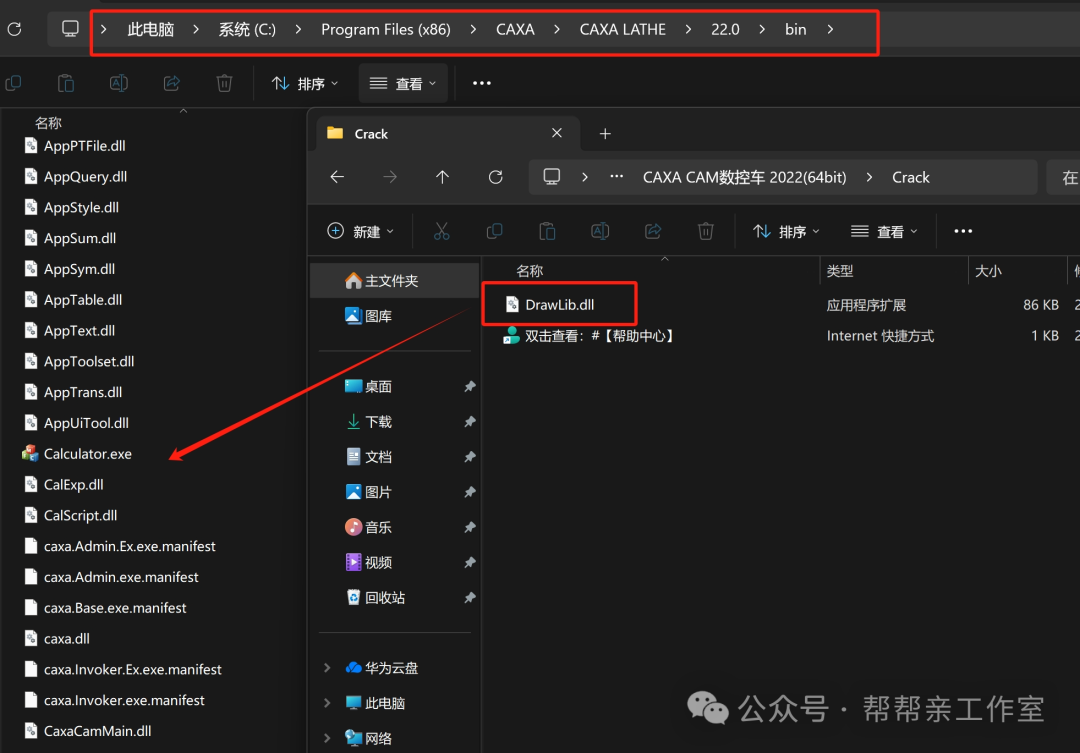Open the 查看 dropdown in Crack window

(884, 231)
